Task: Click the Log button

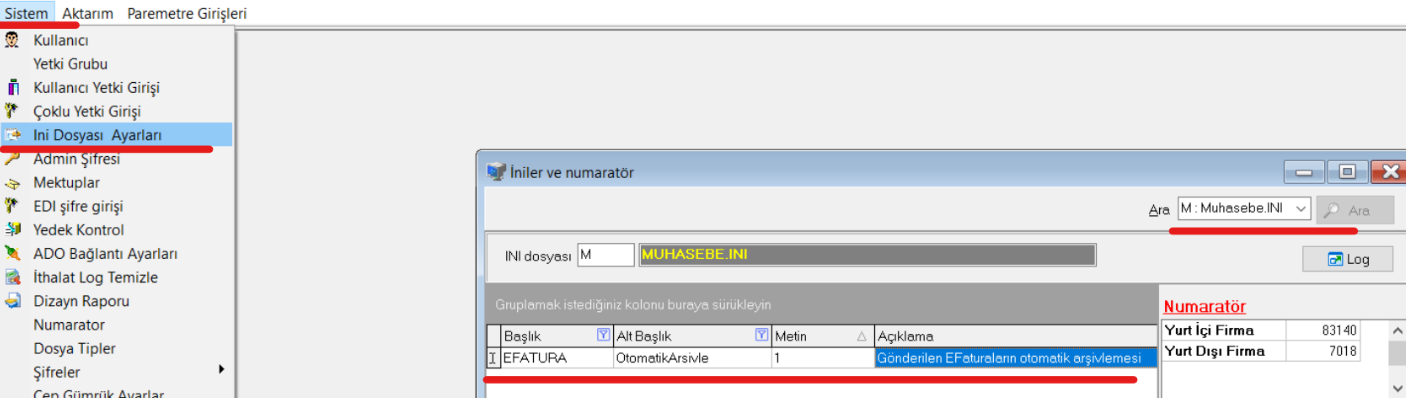Action: pos(1348,259)
